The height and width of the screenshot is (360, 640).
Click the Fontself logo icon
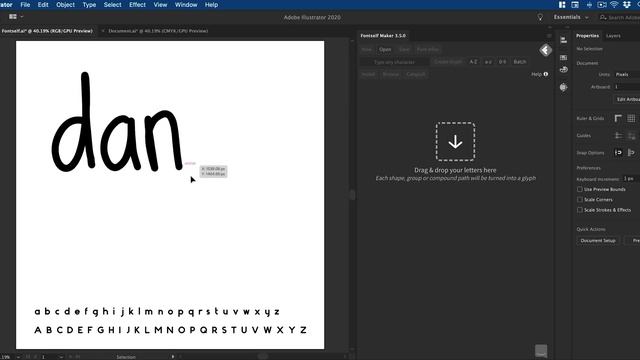pos(546,50)
